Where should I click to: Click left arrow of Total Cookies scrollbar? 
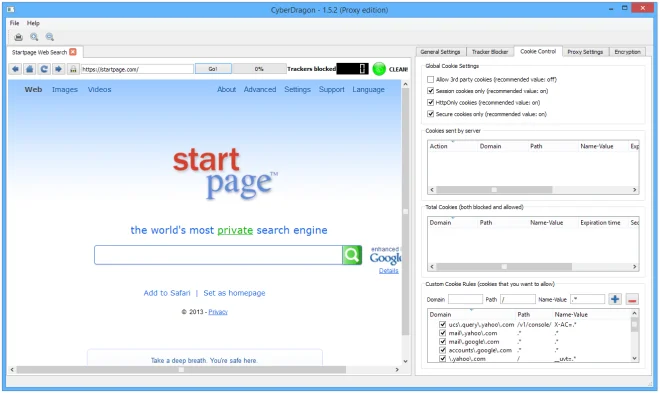tap(432, 267)
